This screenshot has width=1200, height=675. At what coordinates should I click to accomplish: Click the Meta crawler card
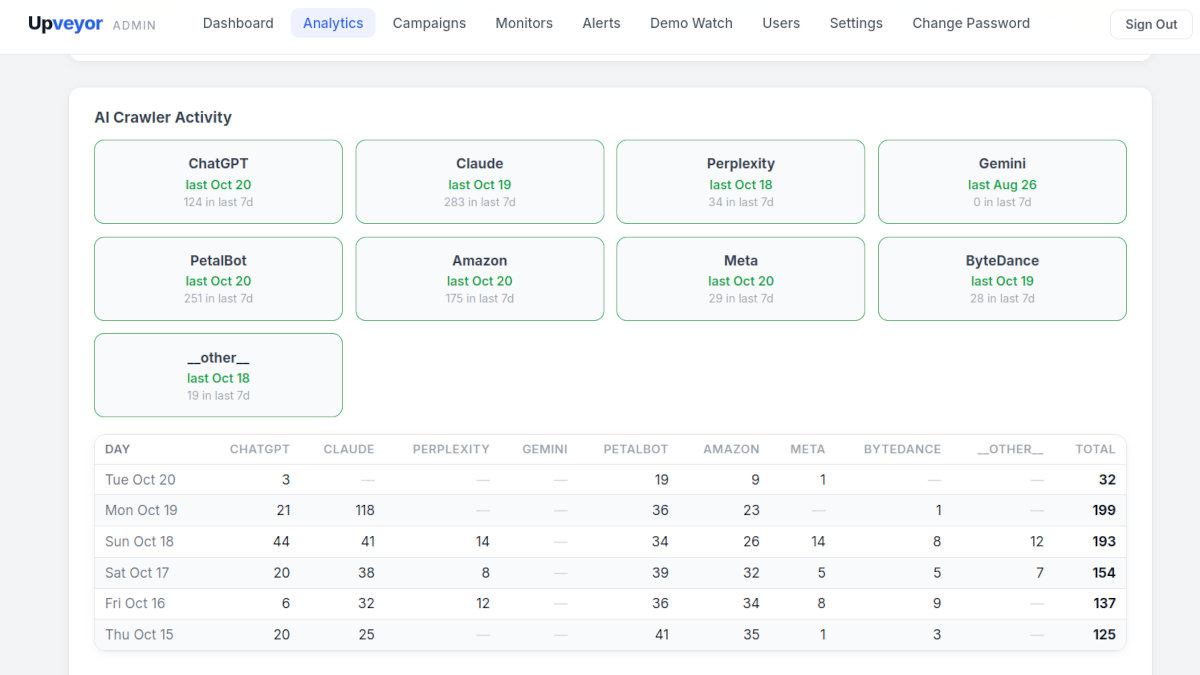[x=741, y=278]
